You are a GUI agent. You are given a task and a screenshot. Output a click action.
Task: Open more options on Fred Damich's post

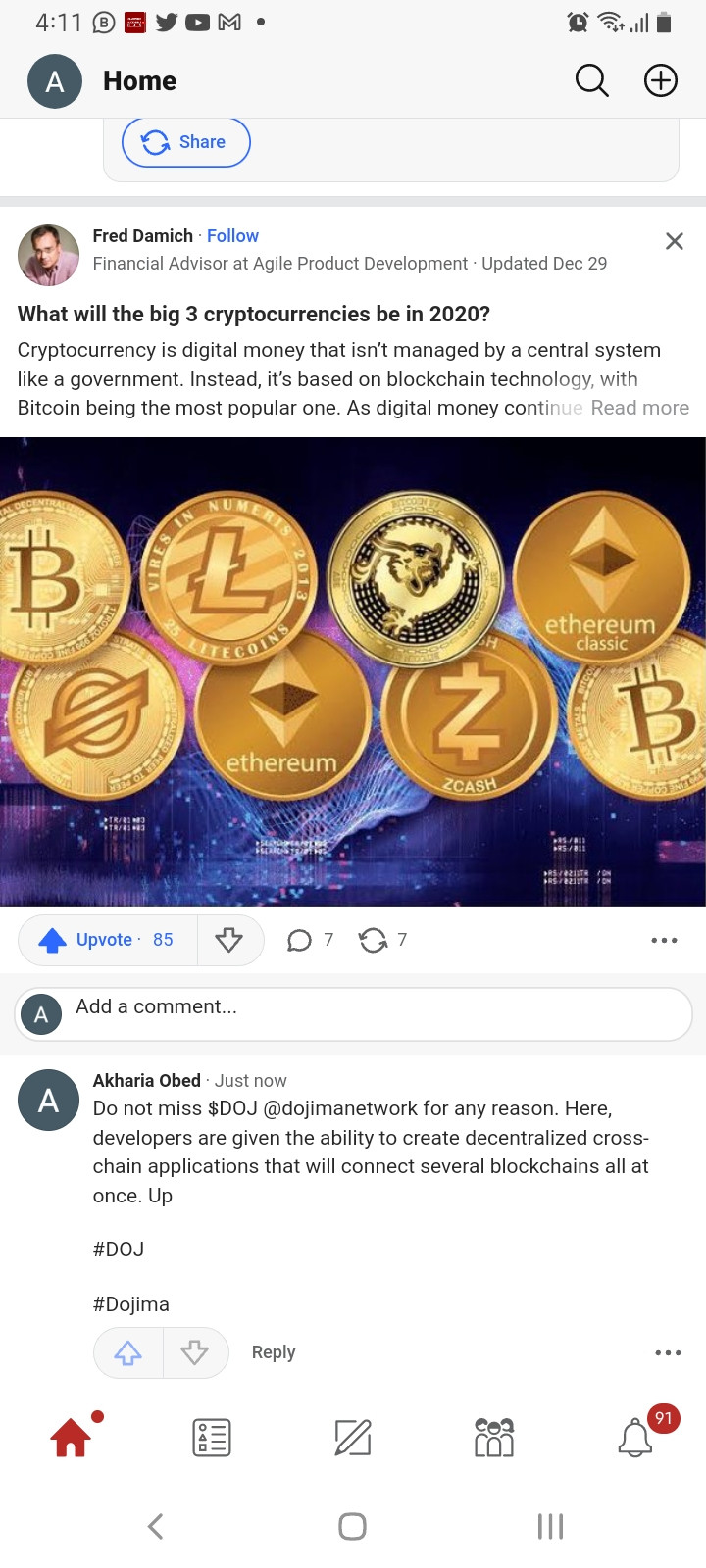[664, 941]
